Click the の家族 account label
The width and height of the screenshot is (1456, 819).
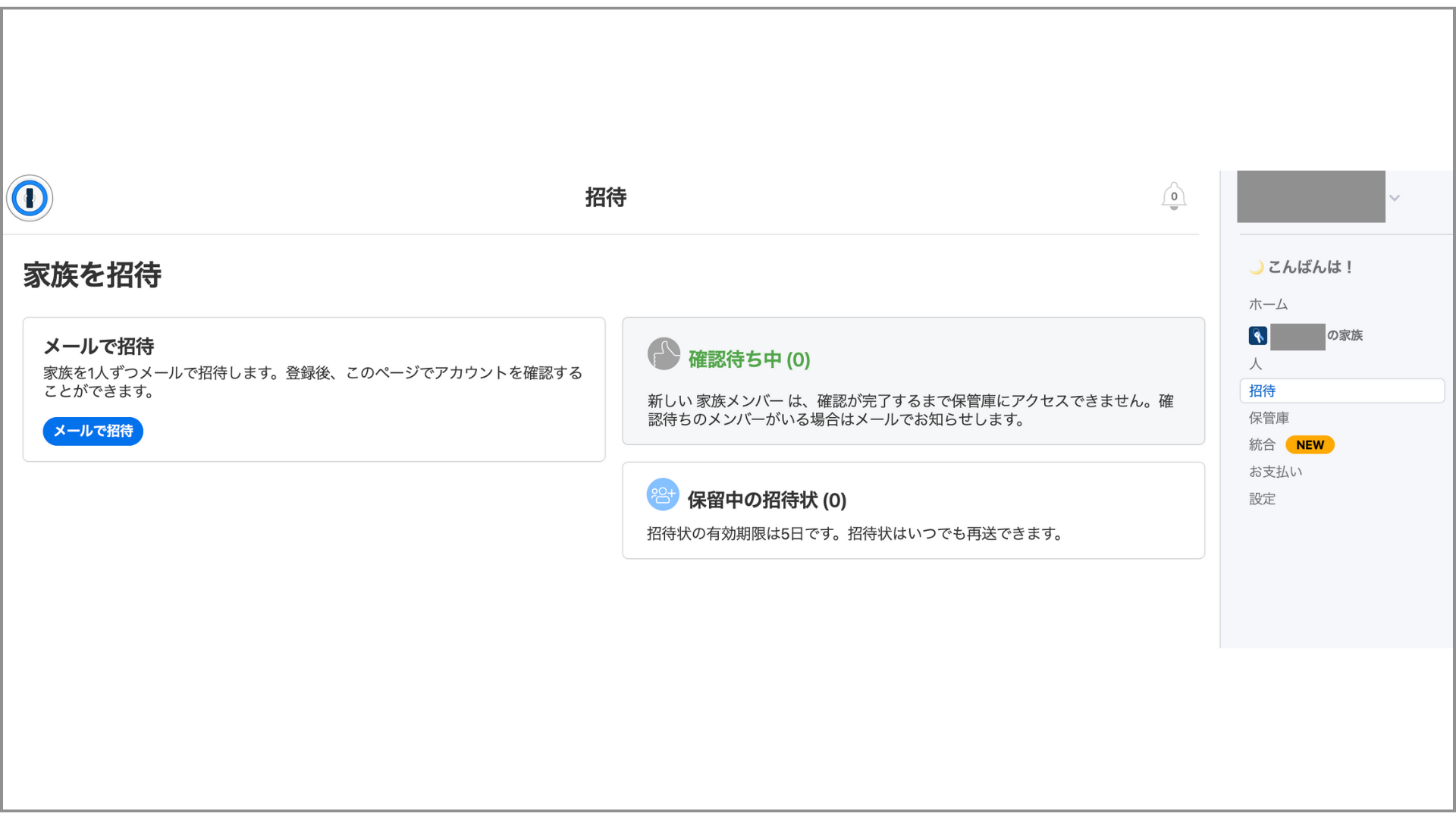click(x=1345, y=335)
